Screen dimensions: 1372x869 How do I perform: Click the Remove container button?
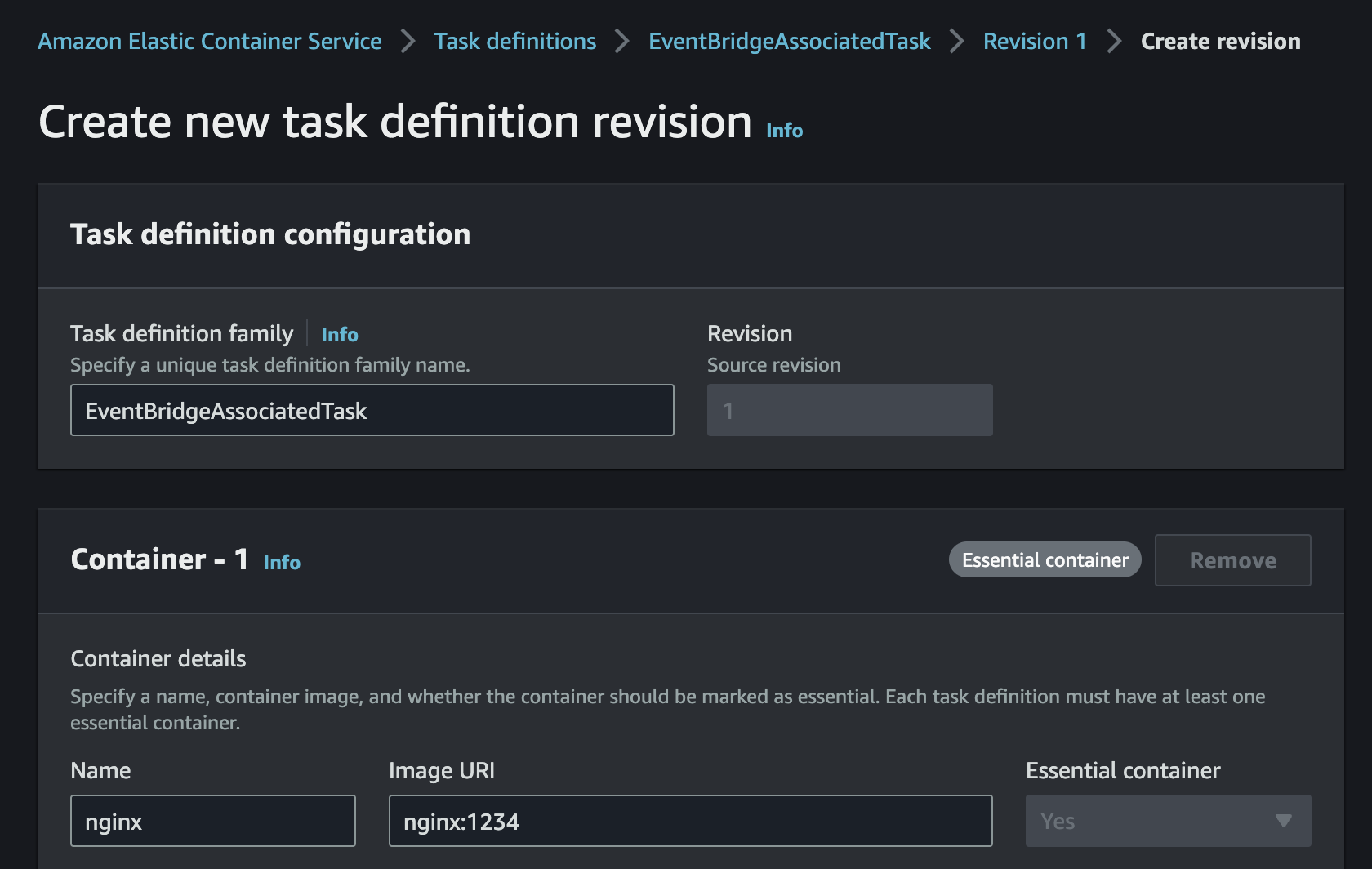click(x=1233, y=560)
